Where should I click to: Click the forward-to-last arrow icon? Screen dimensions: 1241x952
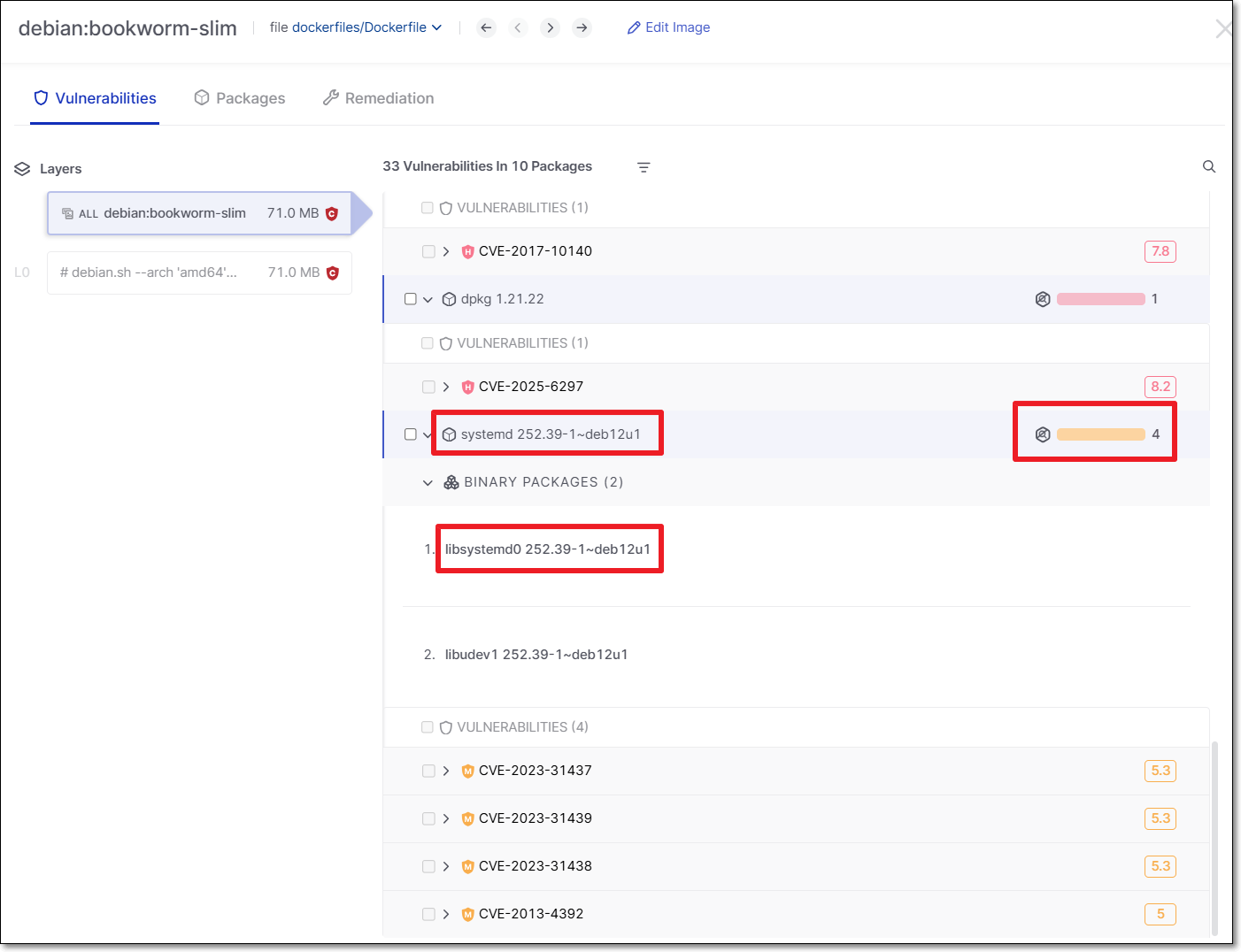(x=582, y=27)
